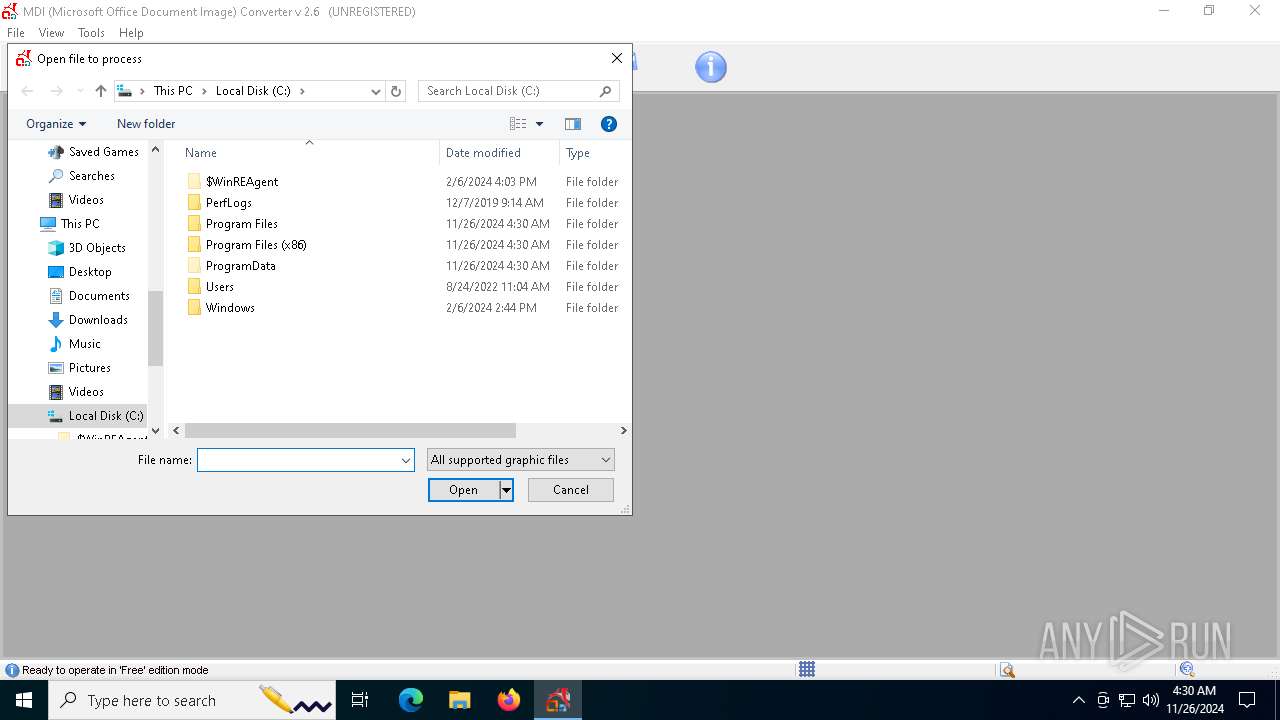
Task: Select the Windows folder
Action: tap(230, 308)
